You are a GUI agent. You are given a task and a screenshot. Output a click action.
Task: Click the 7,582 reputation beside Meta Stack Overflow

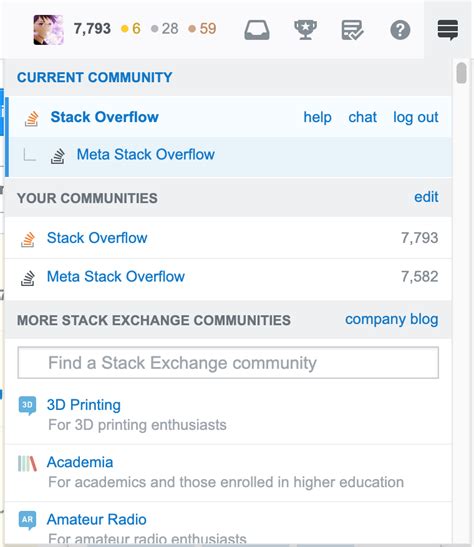420,277
